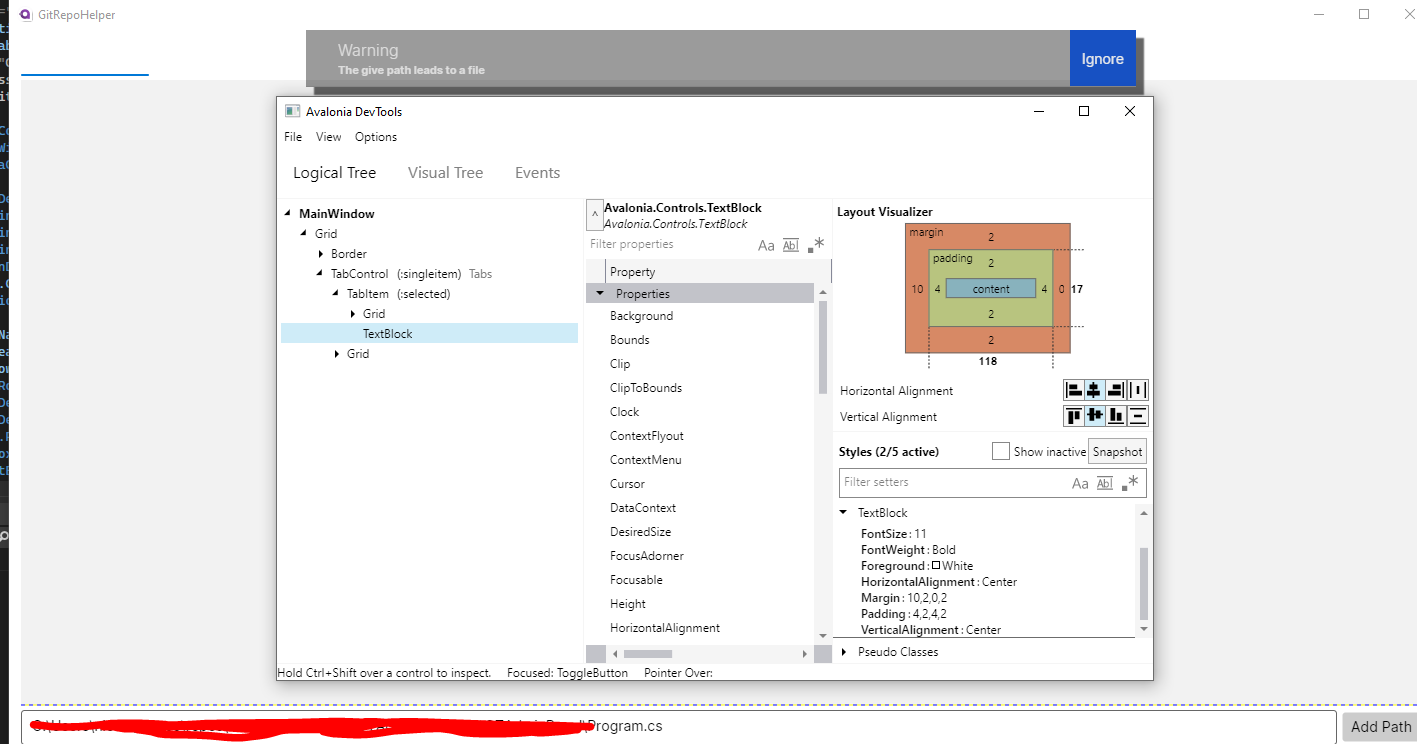Enable whole-word matching in property filter
Screen dimensions: 1417x744
coord(790,244)
